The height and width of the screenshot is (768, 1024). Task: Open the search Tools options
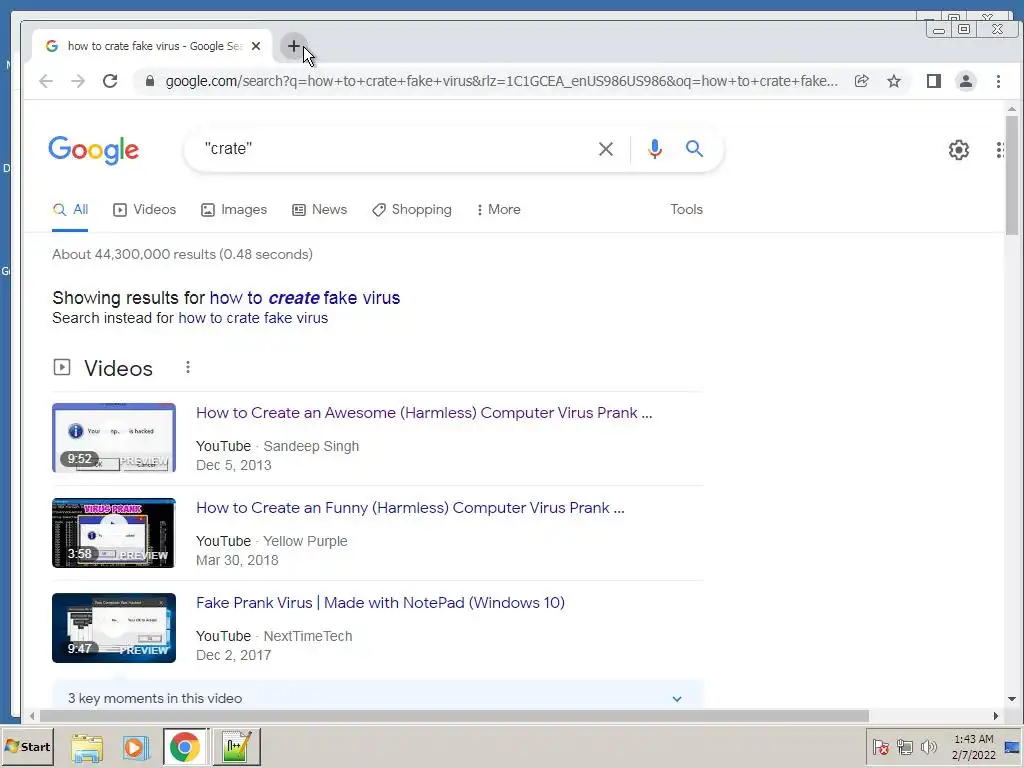[686, 210]
